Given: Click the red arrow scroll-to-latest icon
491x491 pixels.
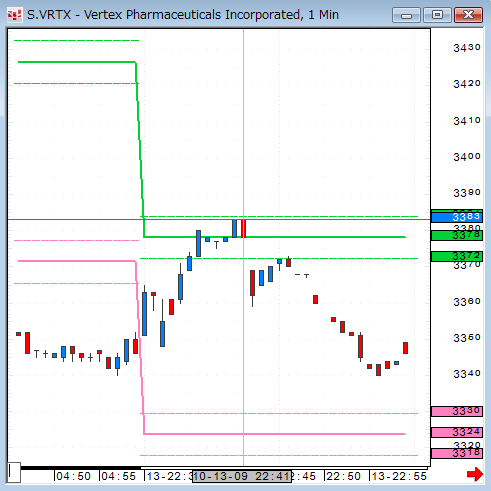Looking at the screenshot, I should (x=475, y=474).
